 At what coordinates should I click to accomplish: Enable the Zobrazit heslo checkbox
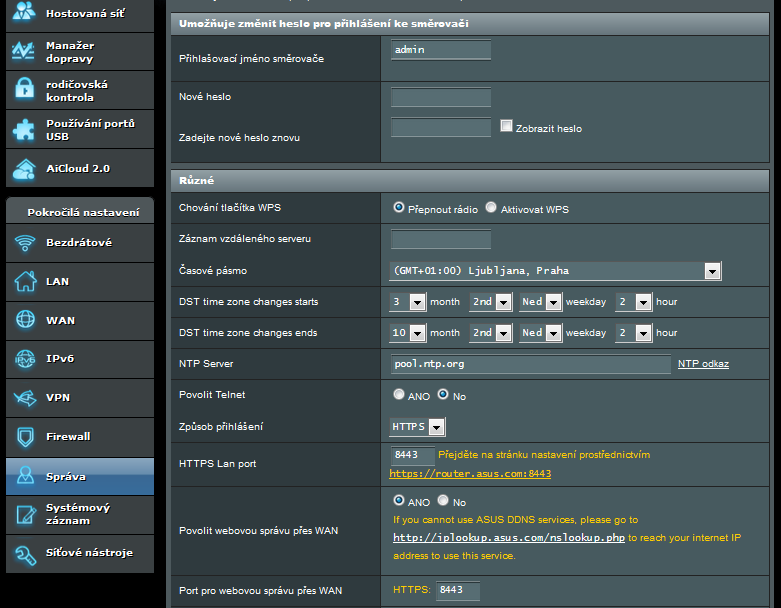506,127
